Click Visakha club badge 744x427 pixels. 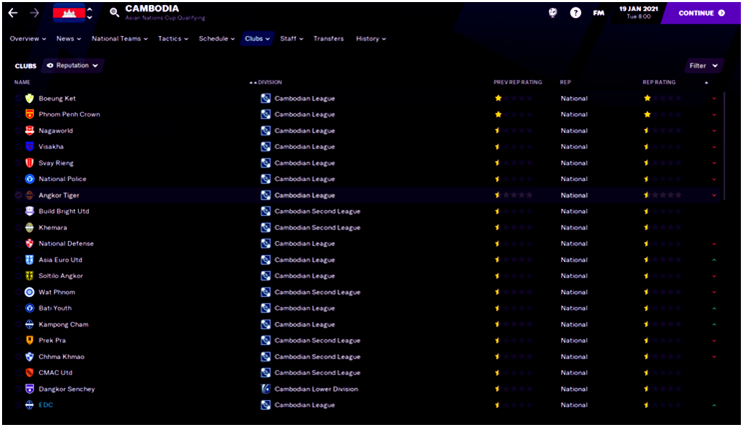29,147
